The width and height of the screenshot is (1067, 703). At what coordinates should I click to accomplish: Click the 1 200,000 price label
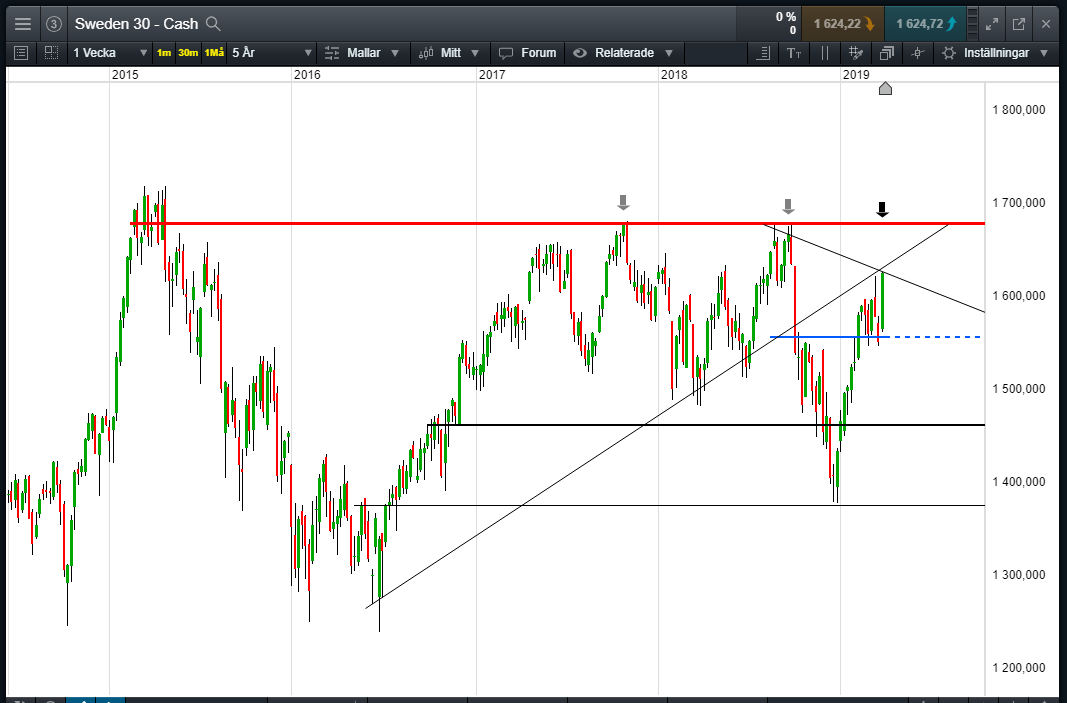tap(1019, 668)
